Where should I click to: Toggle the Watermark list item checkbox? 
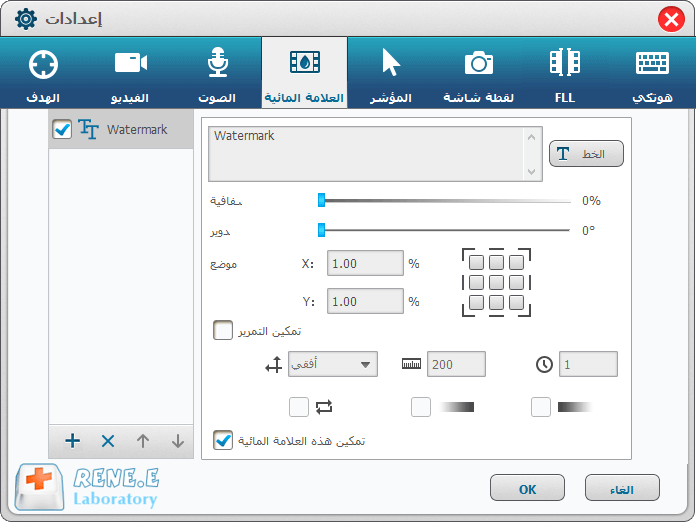pos(62,129)
